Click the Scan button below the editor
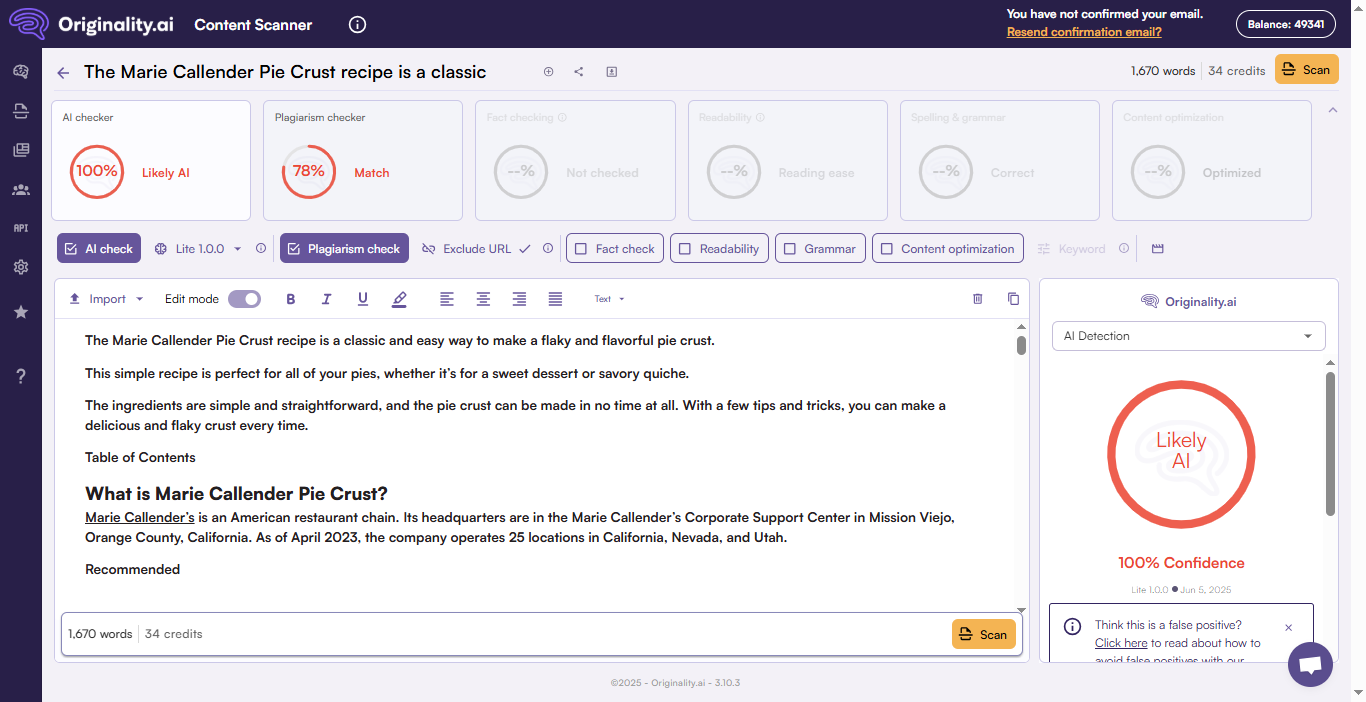 tap(984, 634)
